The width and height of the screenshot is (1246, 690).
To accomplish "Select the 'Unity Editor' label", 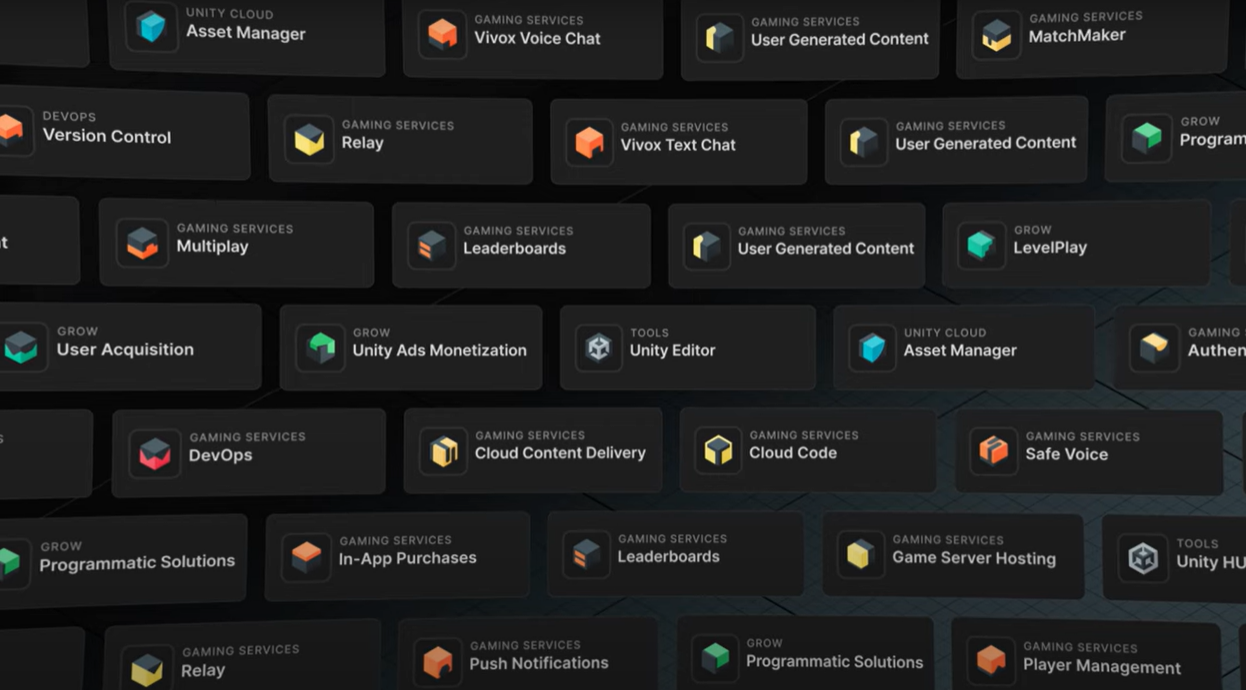I will coord(672,350).
